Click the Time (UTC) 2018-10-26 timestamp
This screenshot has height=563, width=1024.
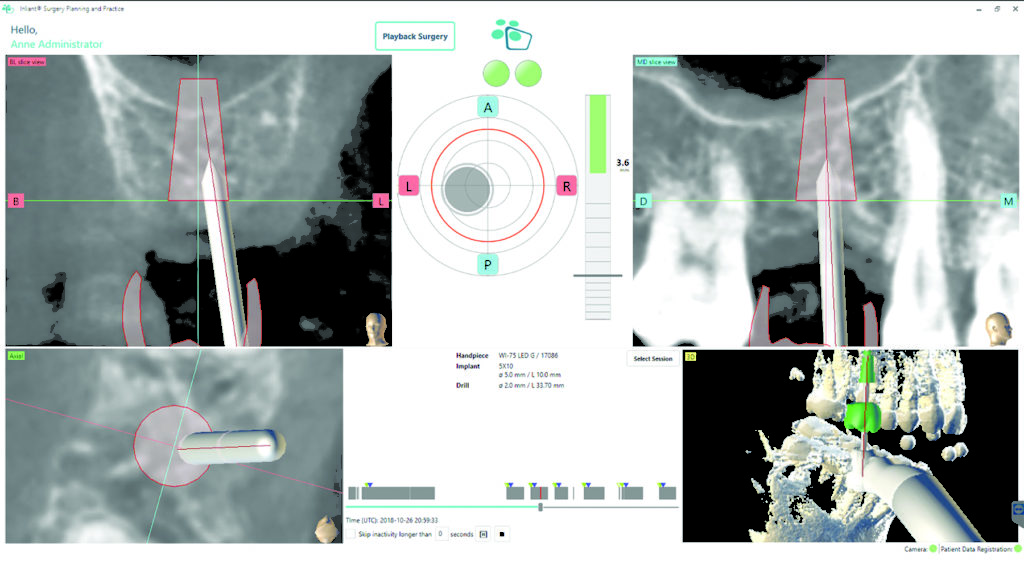[392, 521]
